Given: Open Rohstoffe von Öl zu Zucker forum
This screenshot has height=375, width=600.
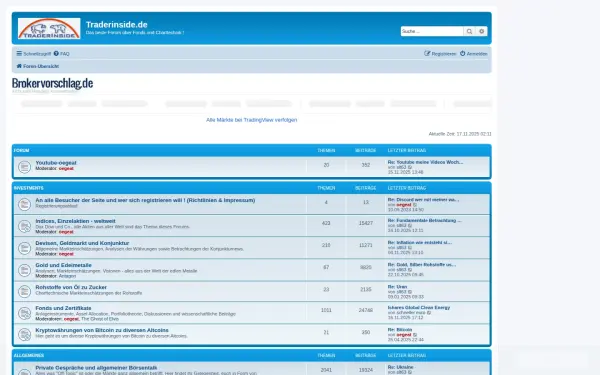Looking at the screenshot, I should point(71,287).
